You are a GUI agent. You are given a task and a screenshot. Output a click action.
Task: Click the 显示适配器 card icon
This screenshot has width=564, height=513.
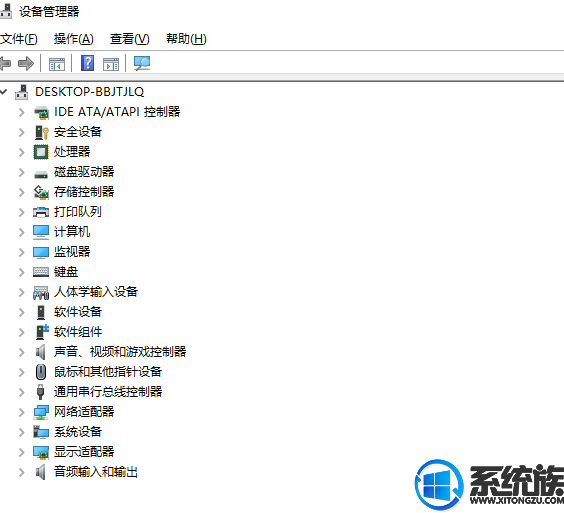(41, 453)
